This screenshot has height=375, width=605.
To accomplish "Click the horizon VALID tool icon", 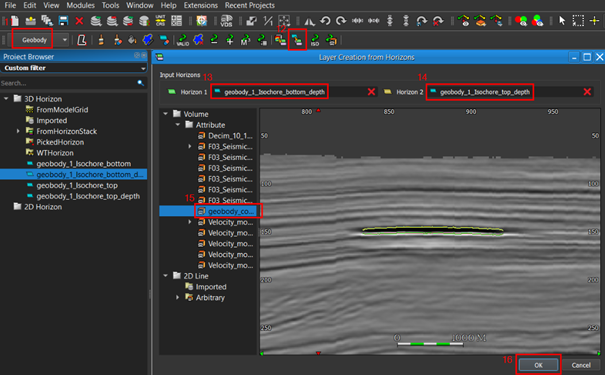I will [183, 40].
